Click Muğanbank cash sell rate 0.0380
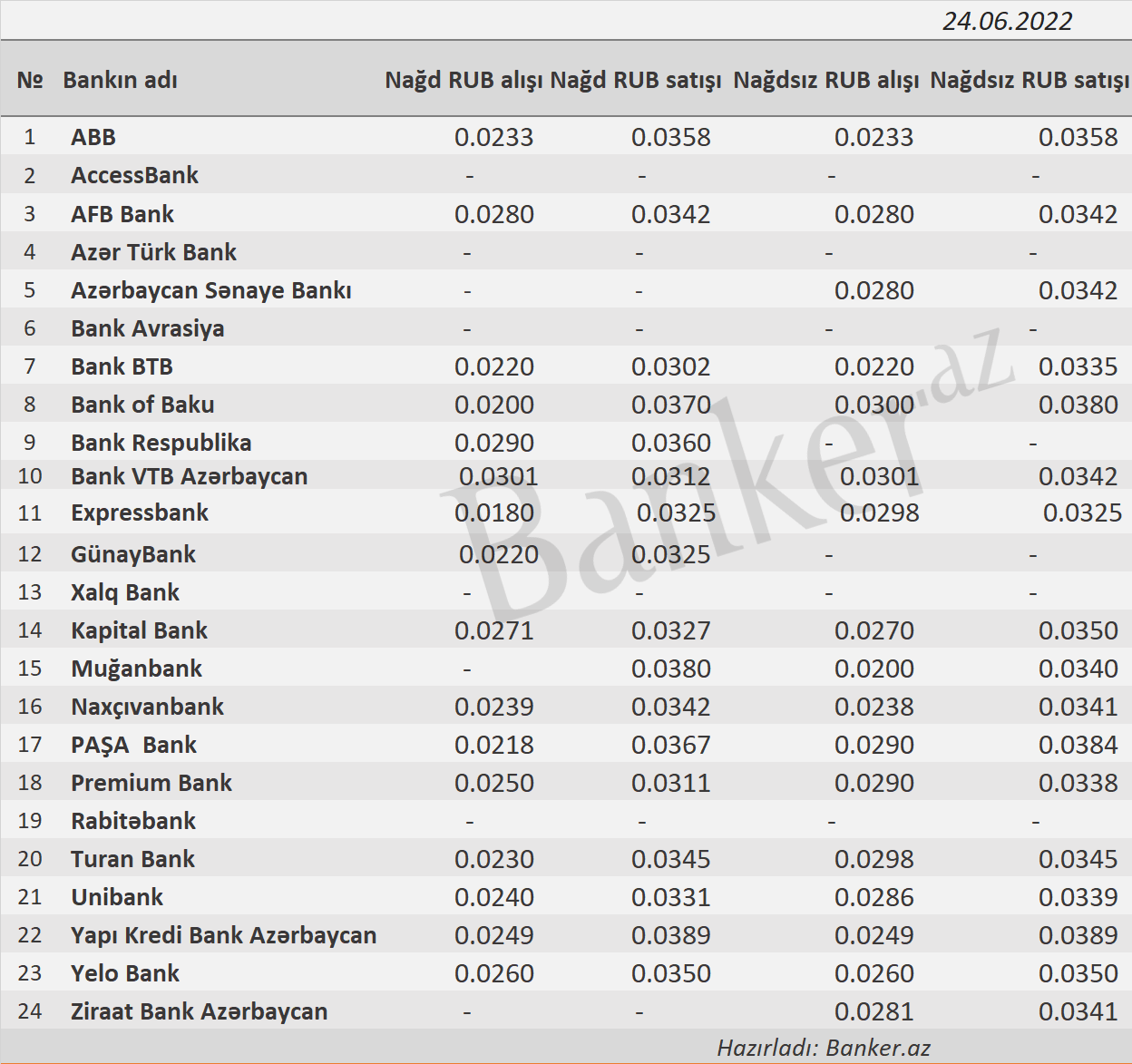Image resolution: width=1132 pixels, height=1064 pixels. point(671,669)
